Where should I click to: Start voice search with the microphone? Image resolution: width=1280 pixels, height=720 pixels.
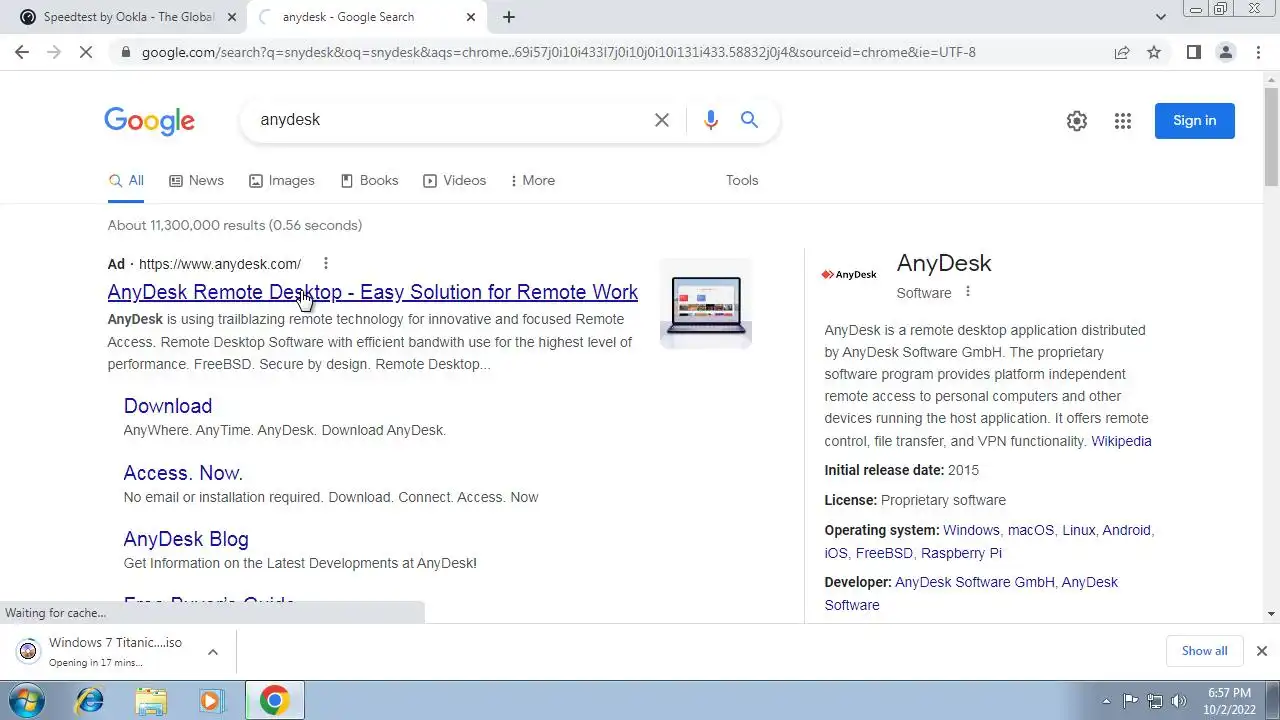pyautogui.click(x=711, y=120)
